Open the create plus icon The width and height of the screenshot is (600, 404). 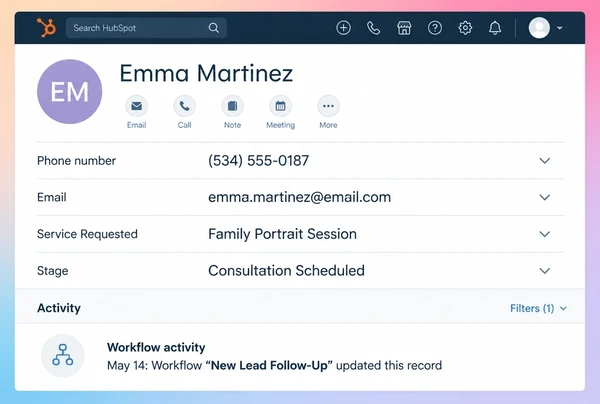click(x=343, y=28)
